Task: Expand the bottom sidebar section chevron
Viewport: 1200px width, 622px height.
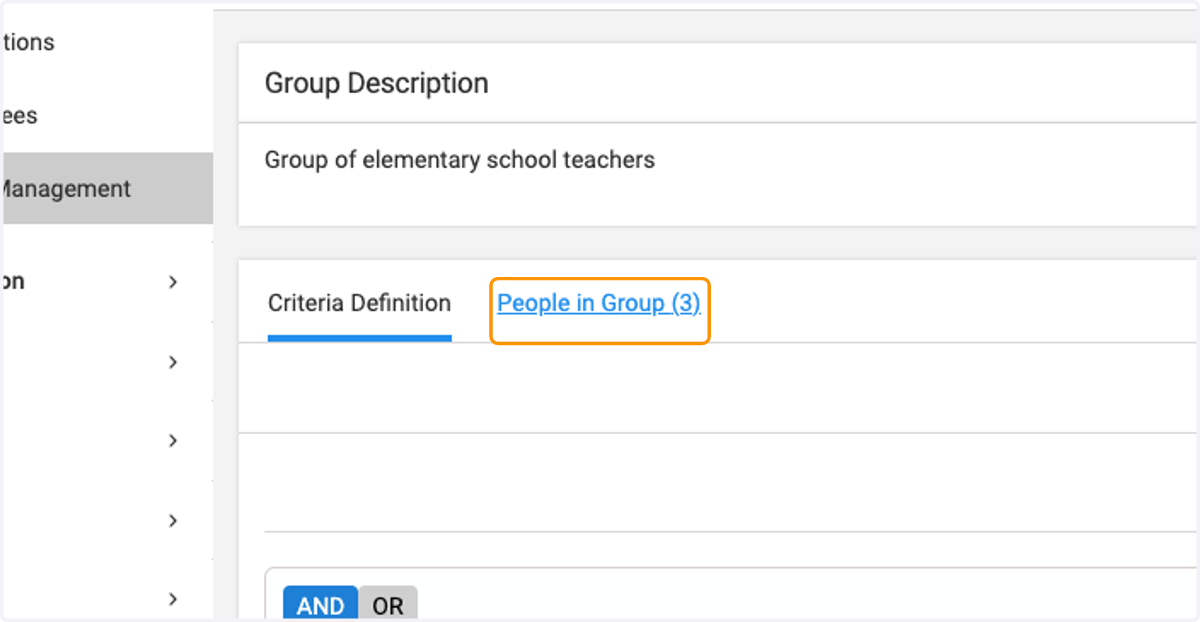Action: pos(173,599)
